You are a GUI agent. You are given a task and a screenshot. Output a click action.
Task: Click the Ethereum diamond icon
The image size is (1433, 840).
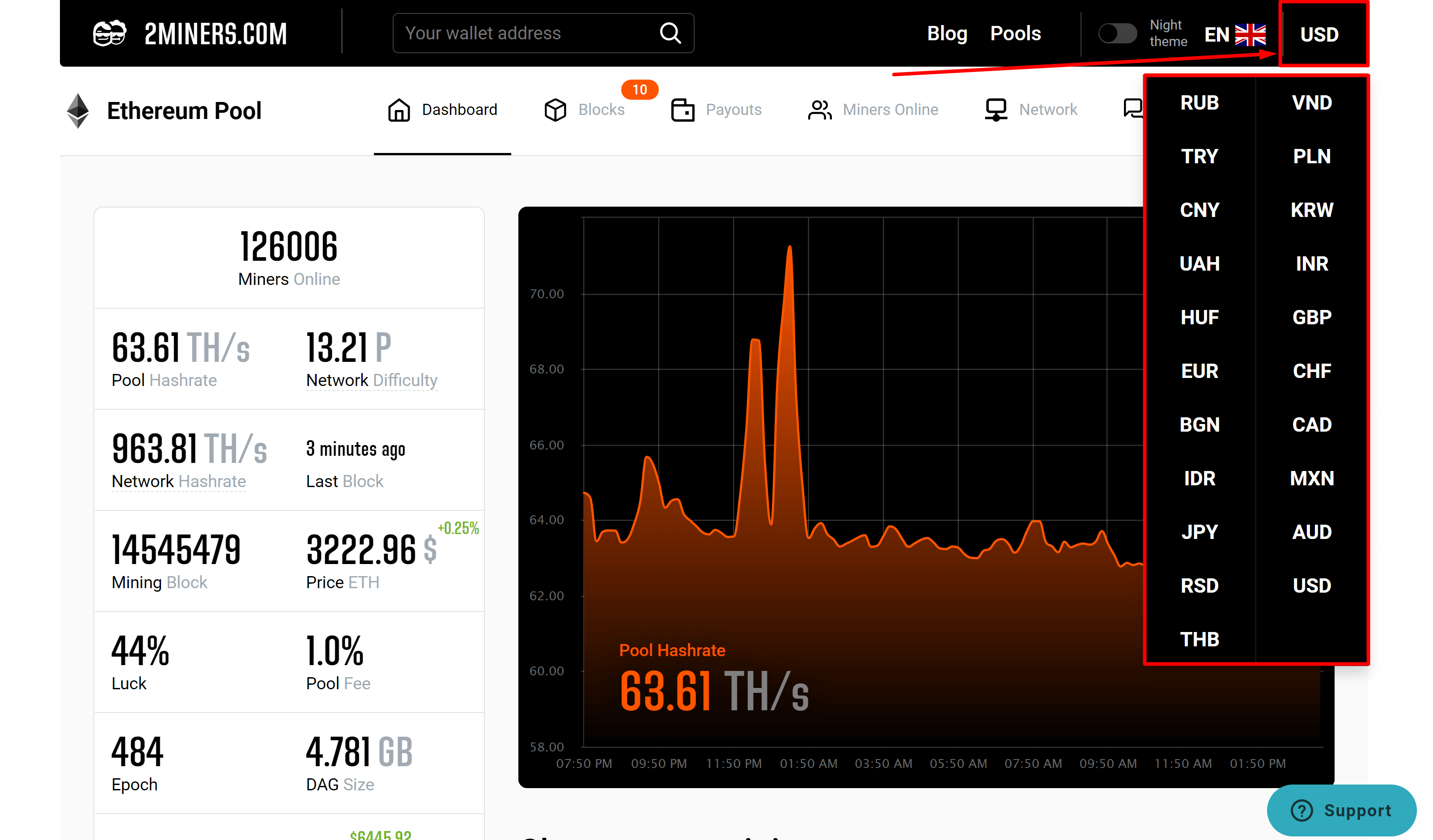[78, 110]
